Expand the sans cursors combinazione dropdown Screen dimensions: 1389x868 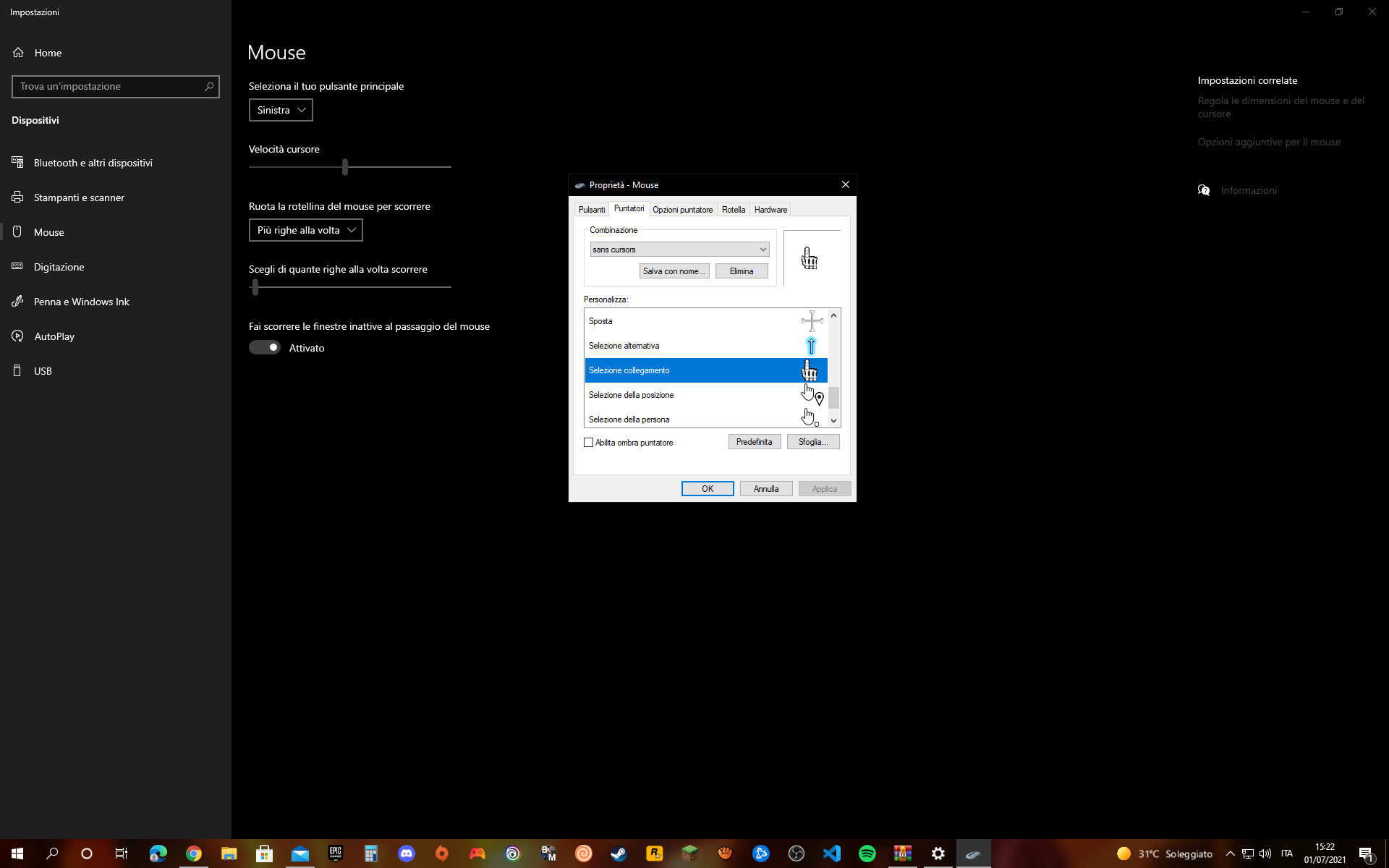coord(679,250)
